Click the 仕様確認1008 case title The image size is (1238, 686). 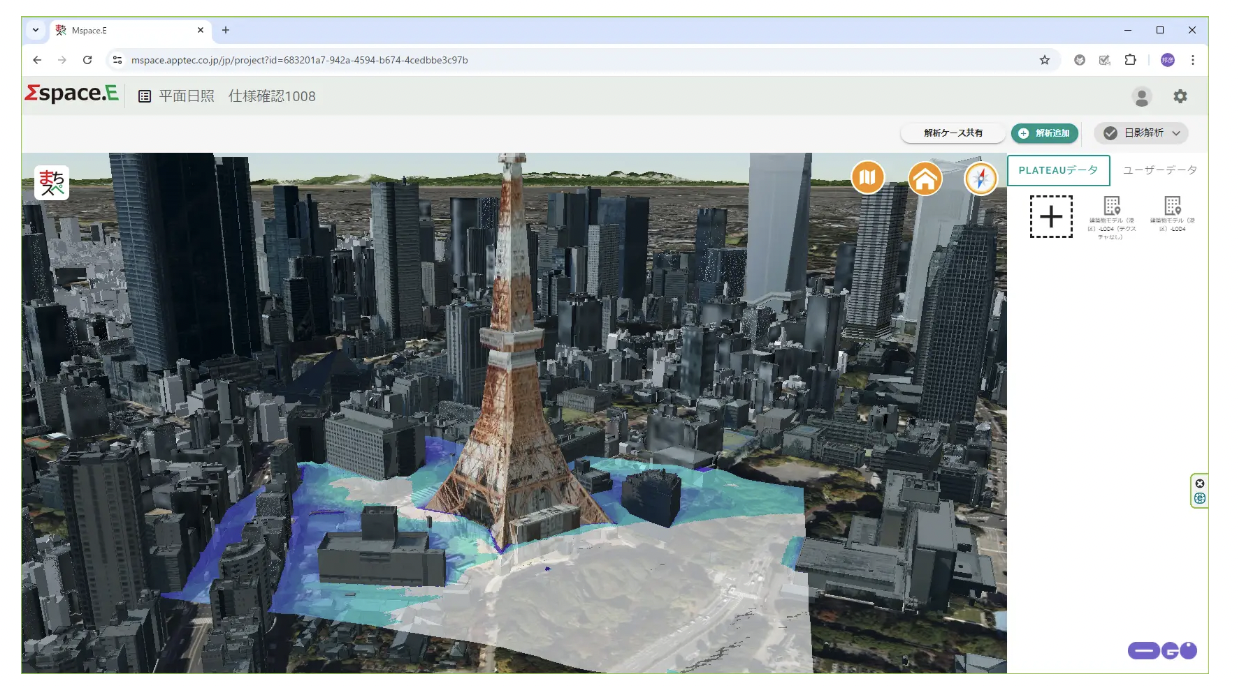[x=272, y=97]
